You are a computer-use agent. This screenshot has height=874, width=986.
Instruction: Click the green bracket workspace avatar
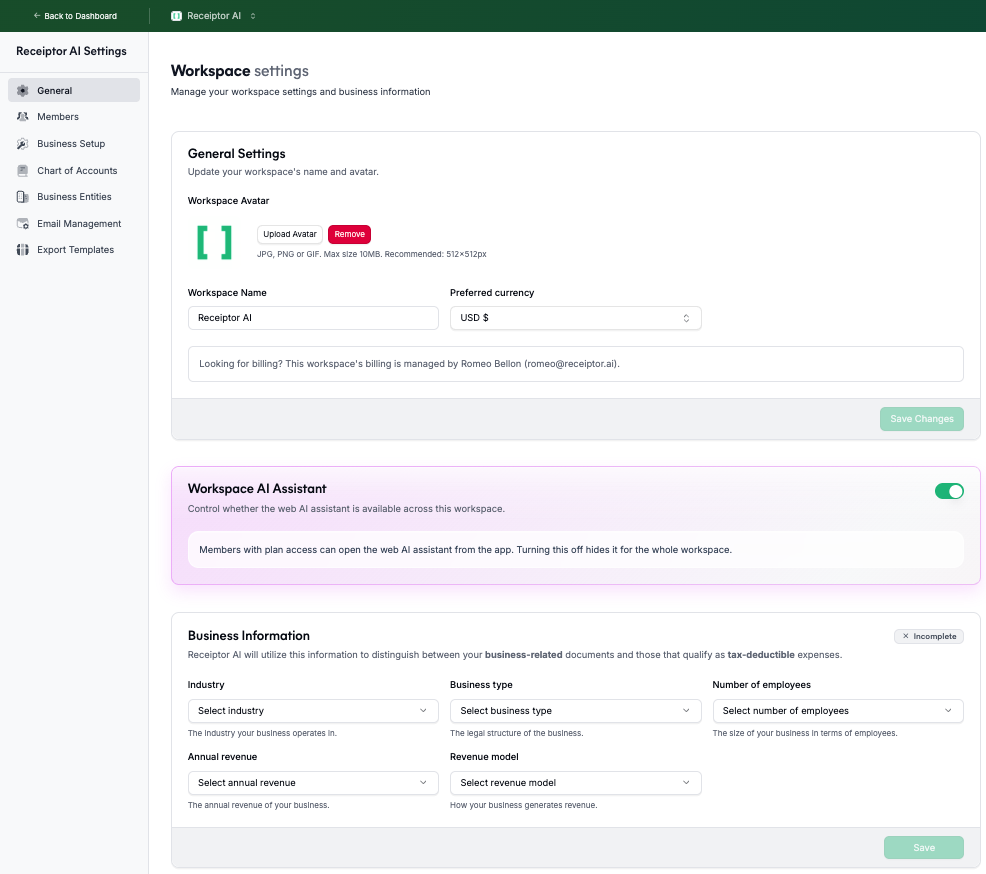[214, 243]
